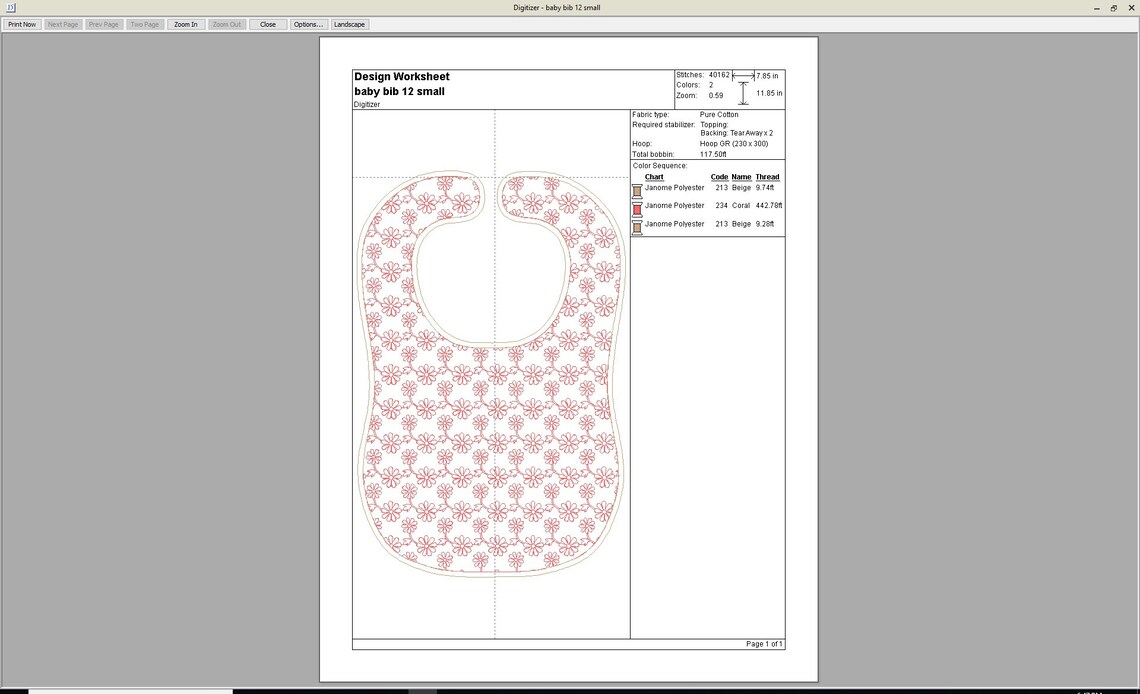The image size is (1140, 694).
Task: Click the first beige thread spool icon
Action: (637, 190)
